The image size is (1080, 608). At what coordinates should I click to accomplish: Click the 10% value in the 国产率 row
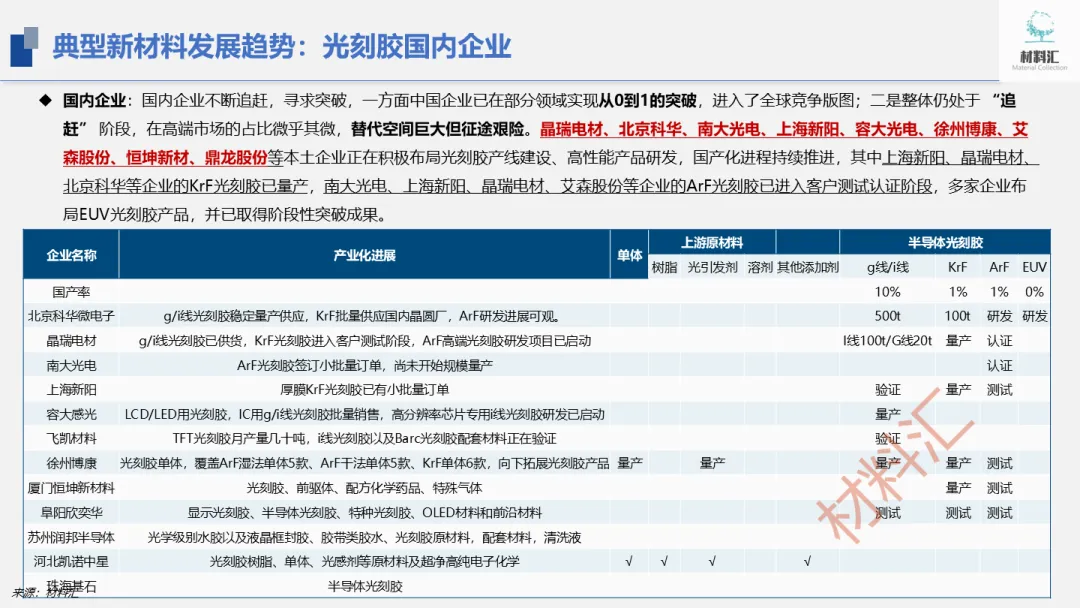[x=887, y=292]
